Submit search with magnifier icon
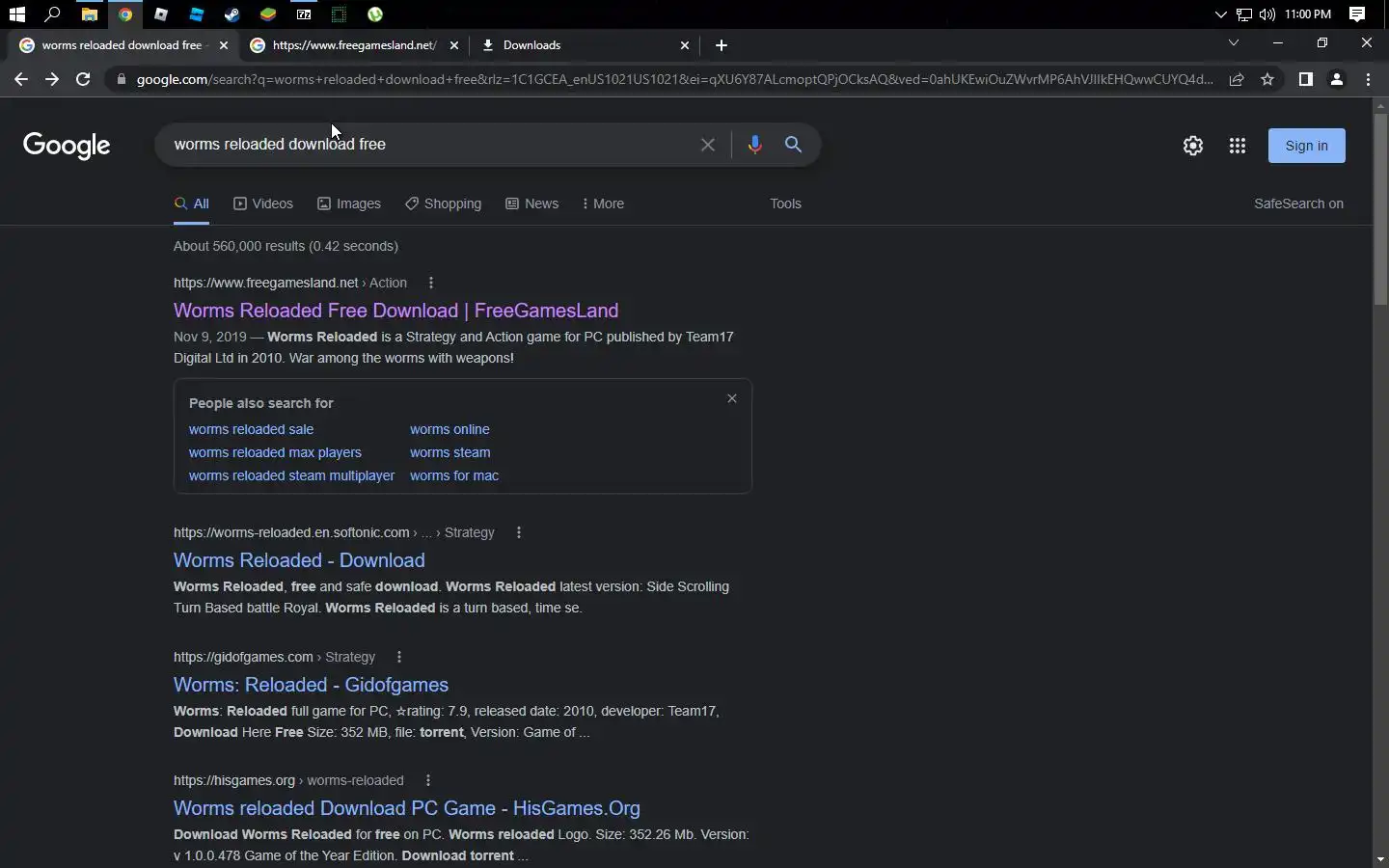The width and height of the screenshot is (1389, 868). (793, 145)
